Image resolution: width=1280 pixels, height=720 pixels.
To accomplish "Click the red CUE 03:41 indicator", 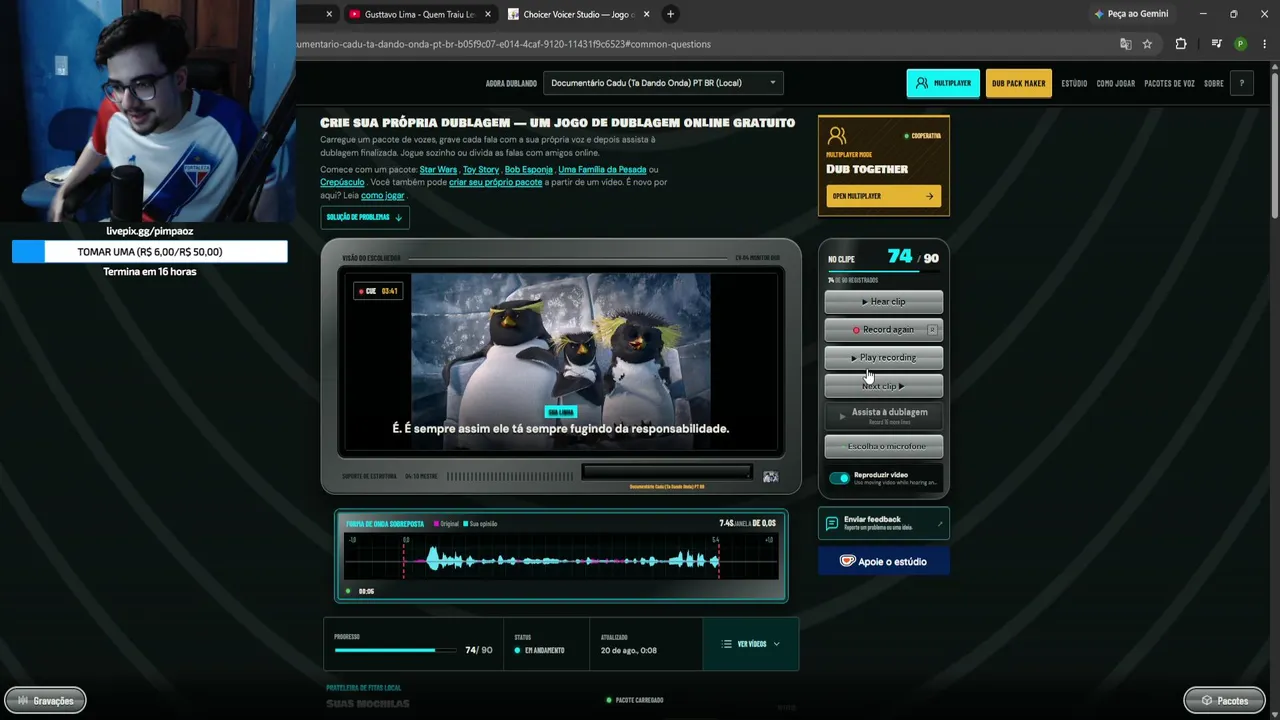I will point(376,291).
